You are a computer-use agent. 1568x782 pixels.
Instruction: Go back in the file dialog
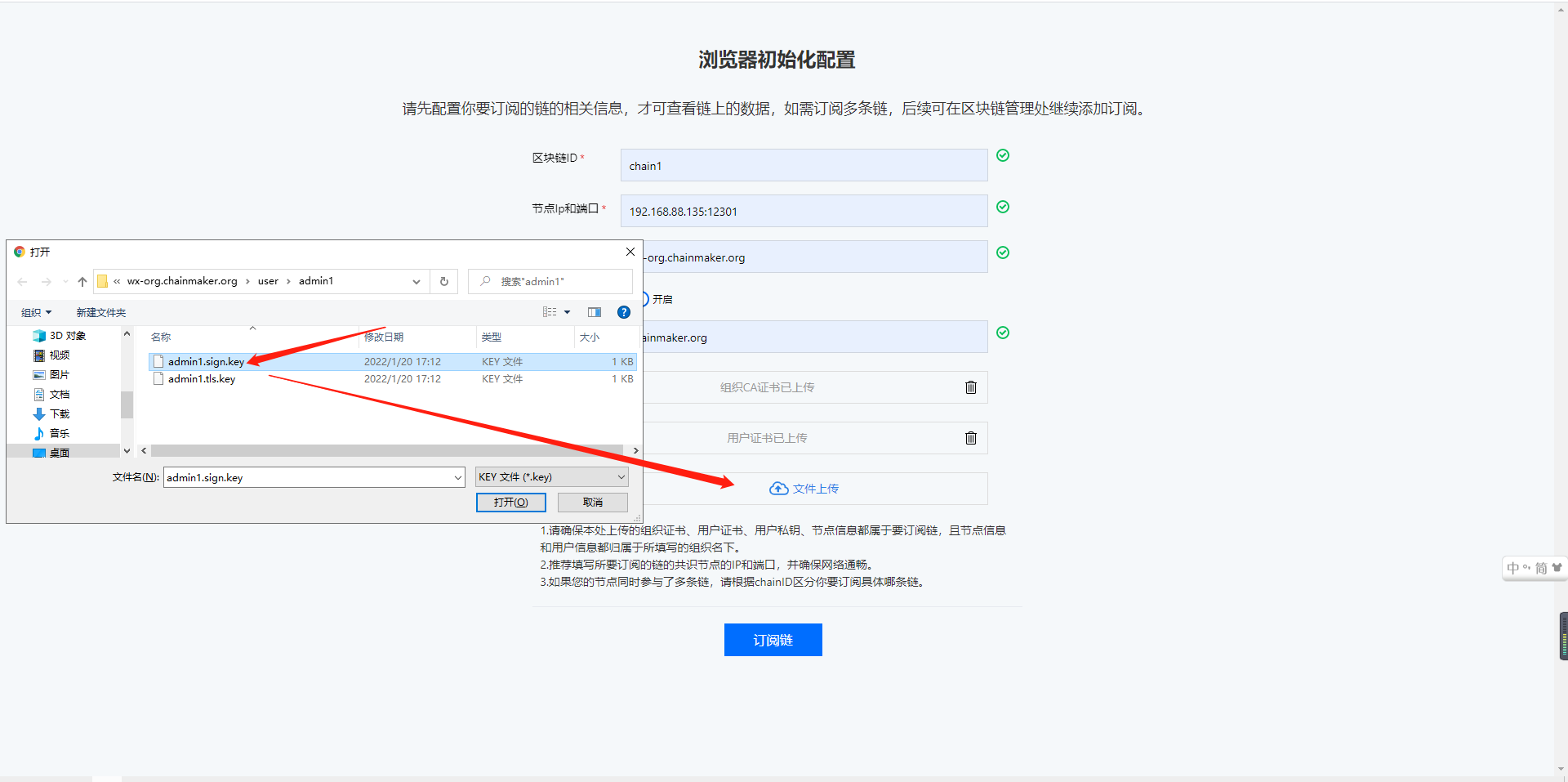[x=22, y=281]
